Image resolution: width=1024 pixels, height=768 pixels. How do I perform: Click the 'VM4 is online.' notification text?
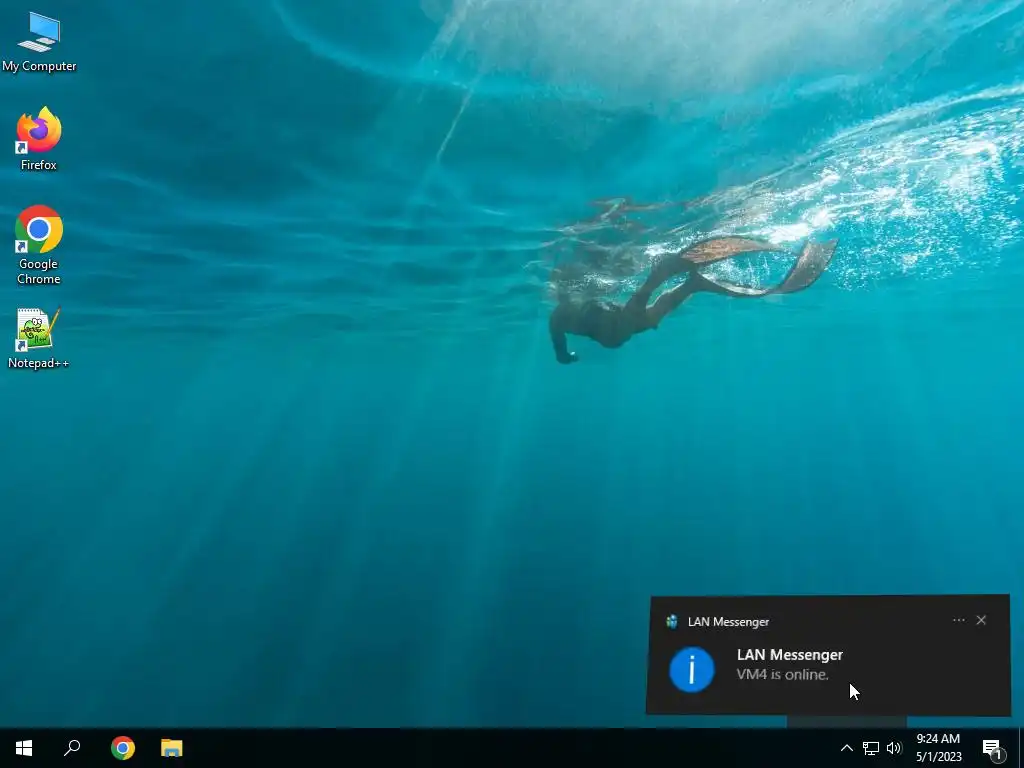click(782, 675)
